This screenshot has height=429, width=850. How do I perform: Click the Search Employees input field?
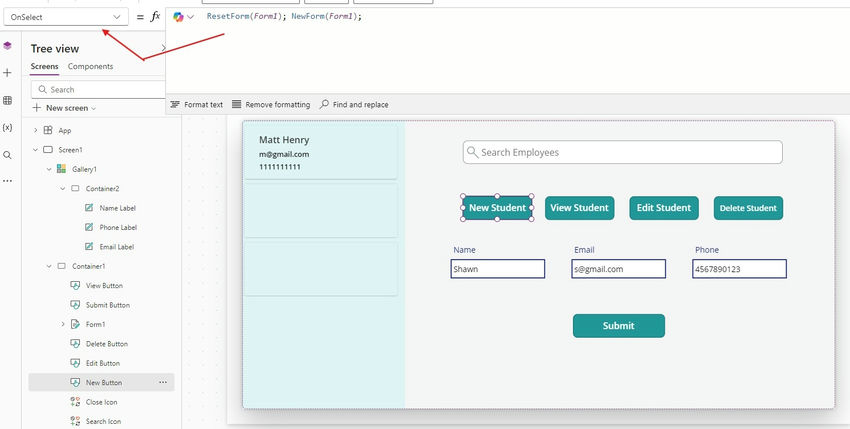pyautogui.click(x=622, y=152)
